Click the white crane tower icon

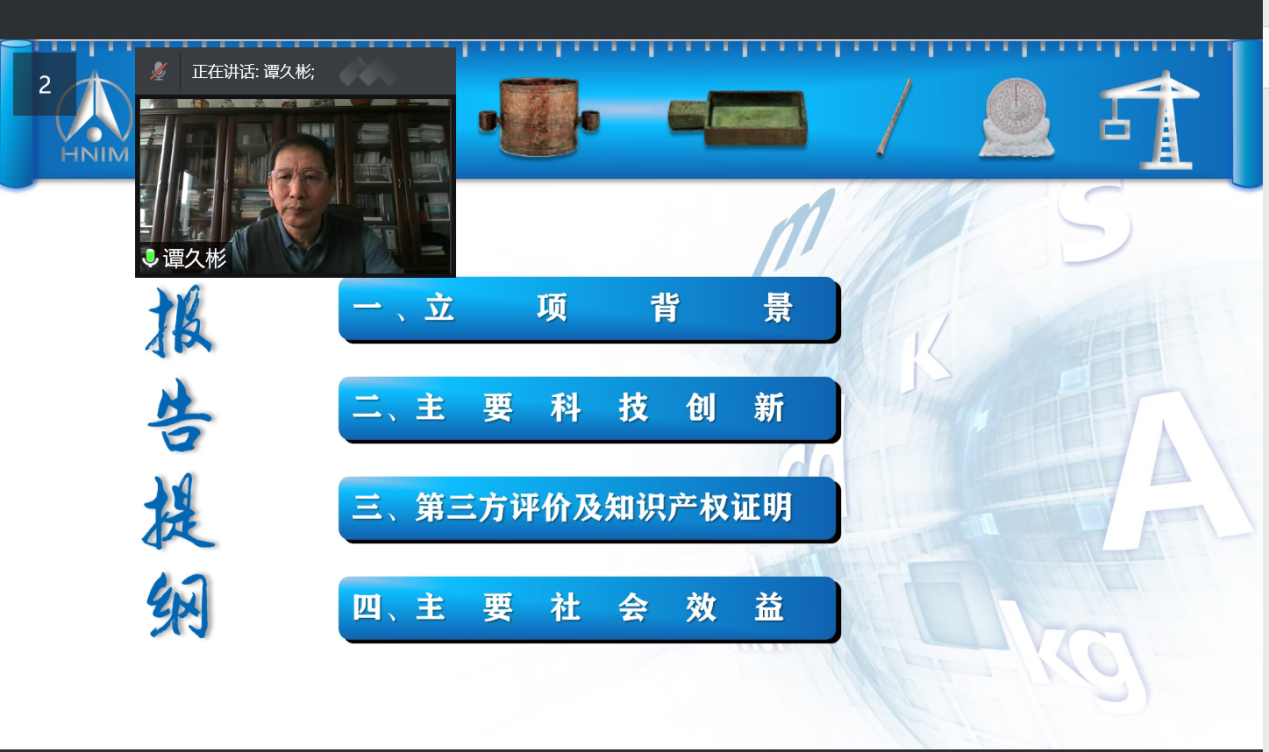(x=1149, y=119)
